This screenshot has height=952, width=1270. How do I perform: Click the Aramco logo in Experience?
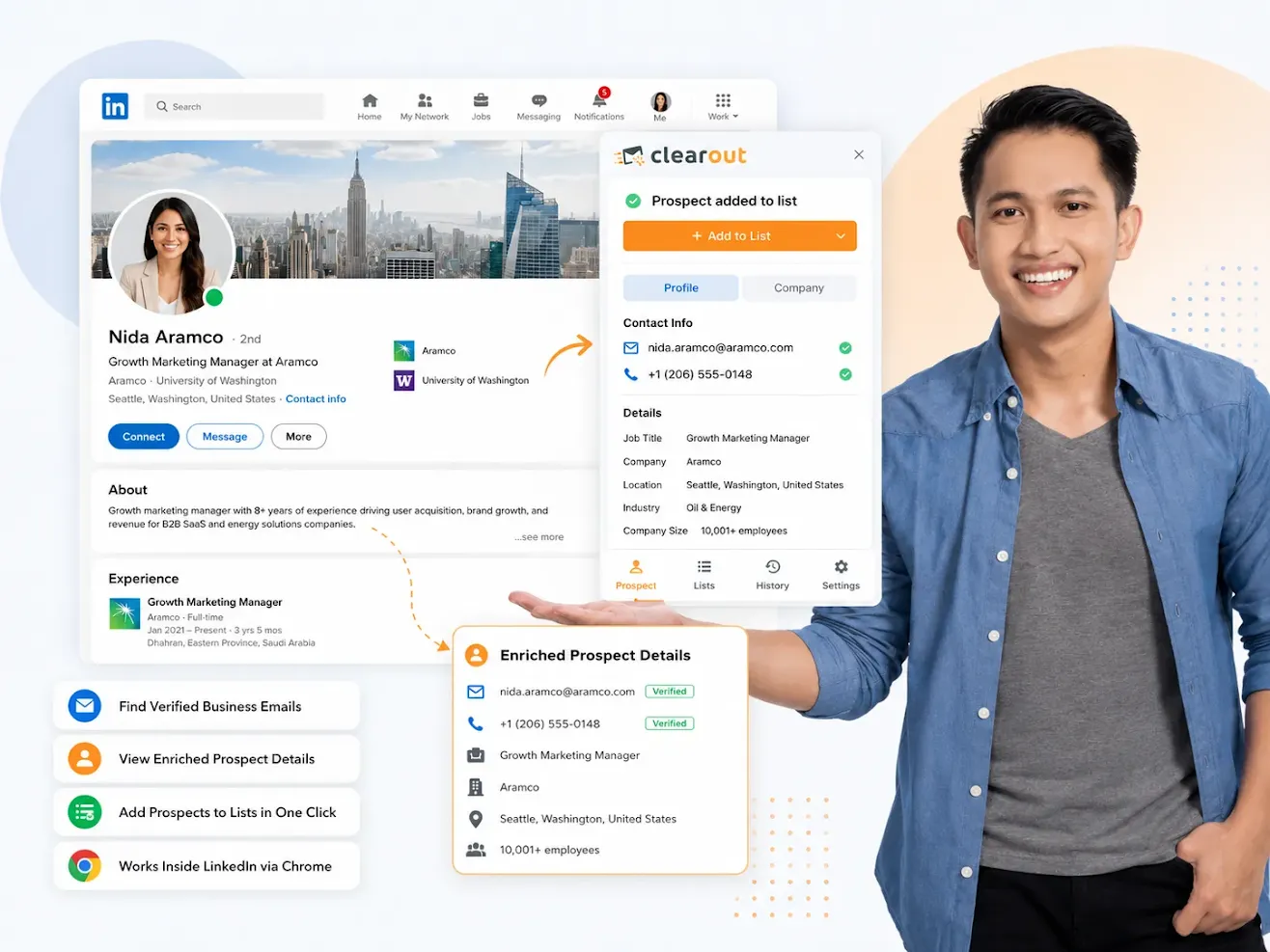(x=124, y=613)
